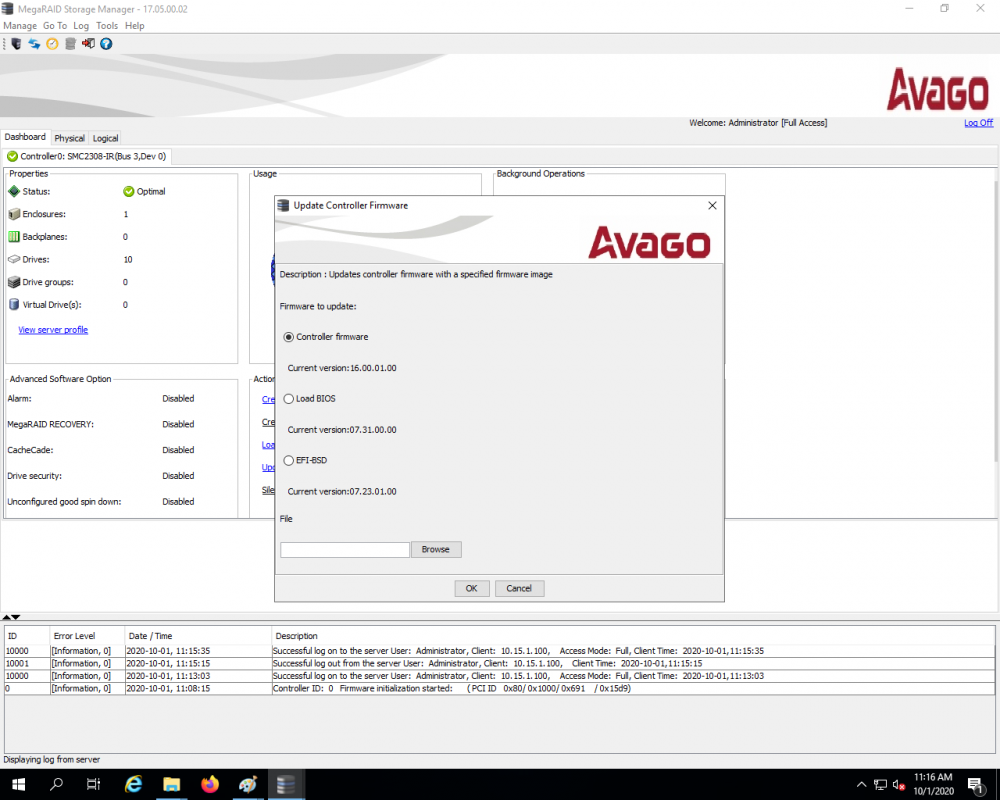1000x800 pixels.
Task: Select the Controller firmware radio button
Action: (289, 337)
